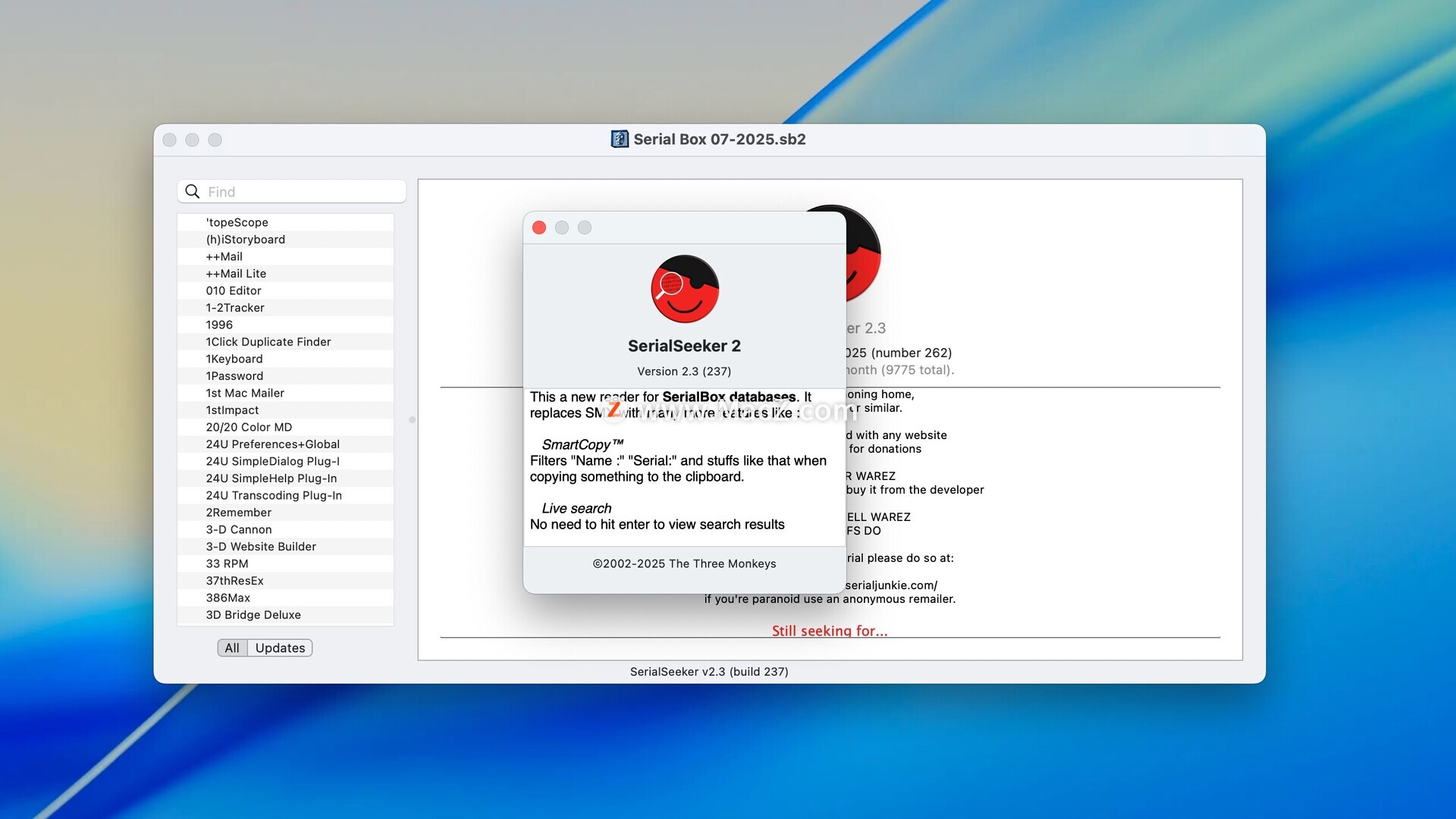
Task: Select 1Click Duplicate Finder entry
Action: pyautogui.click(x=285, y=342)
